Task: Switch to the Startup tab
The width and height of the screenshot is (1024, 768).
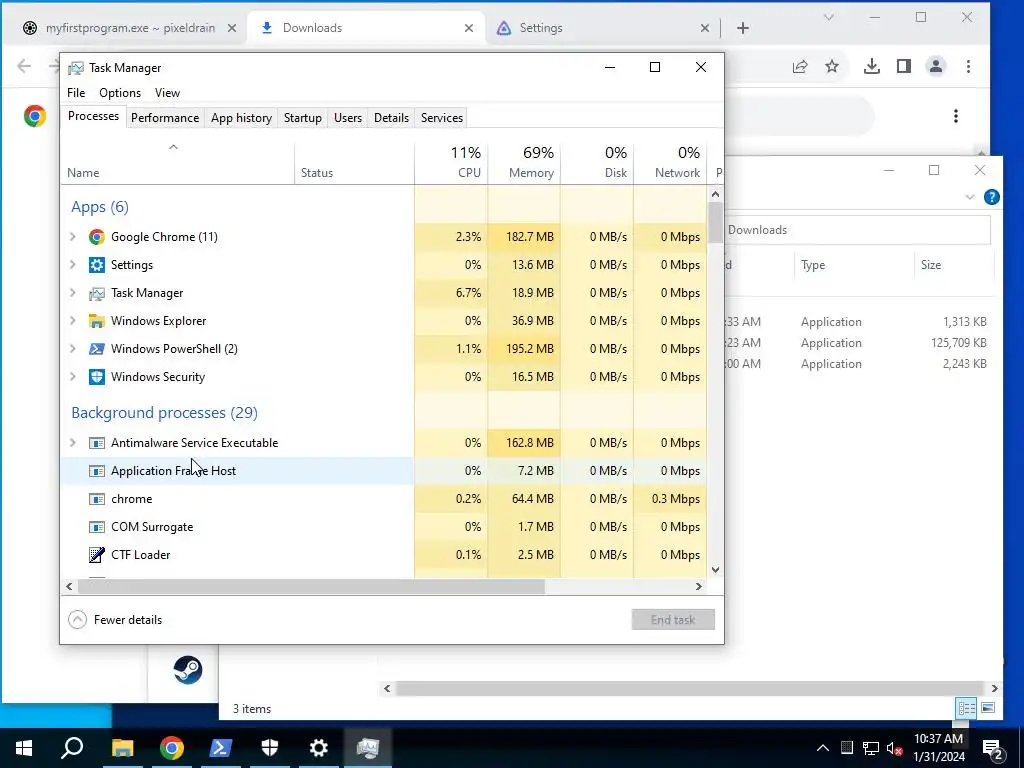Action: pyautogui.click(x=302, y=118)
